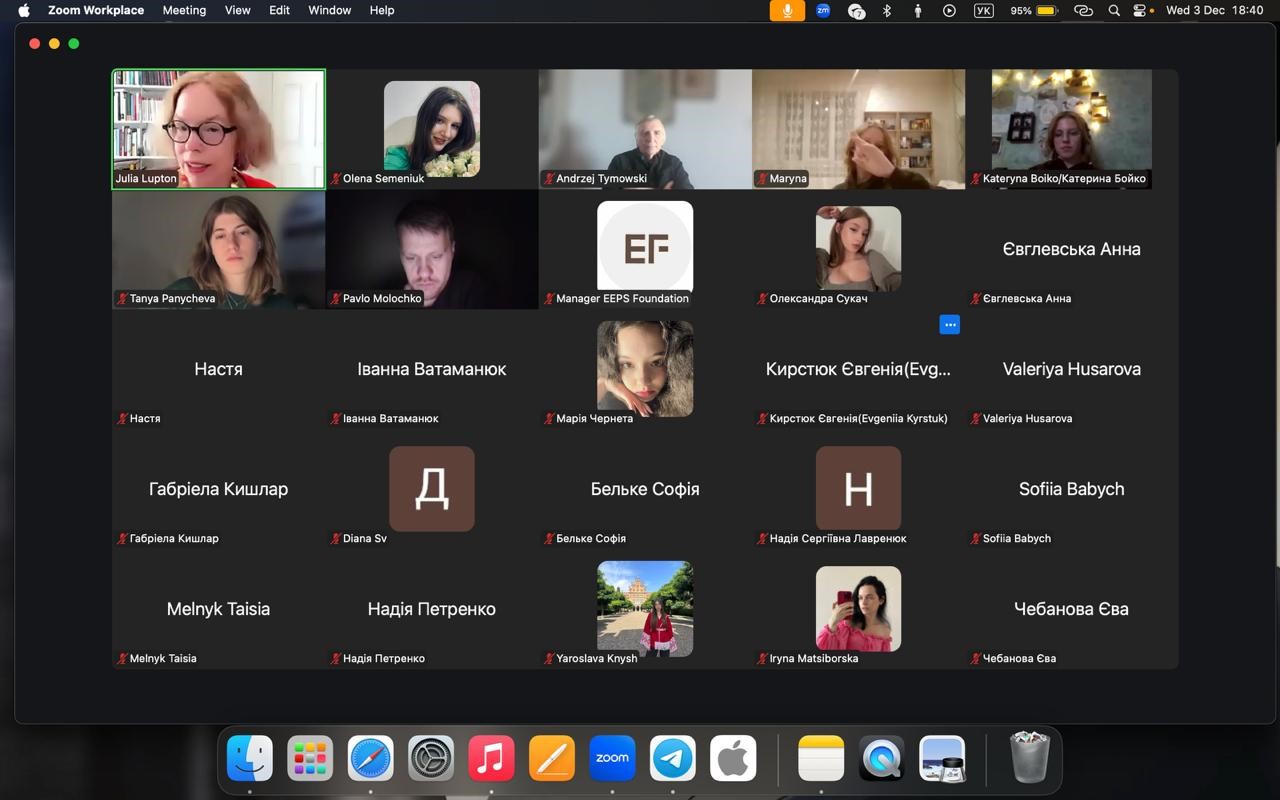Open Telegram from the Dock
Viewport: 1280px width, 800px height.
(x=673, y=760)
